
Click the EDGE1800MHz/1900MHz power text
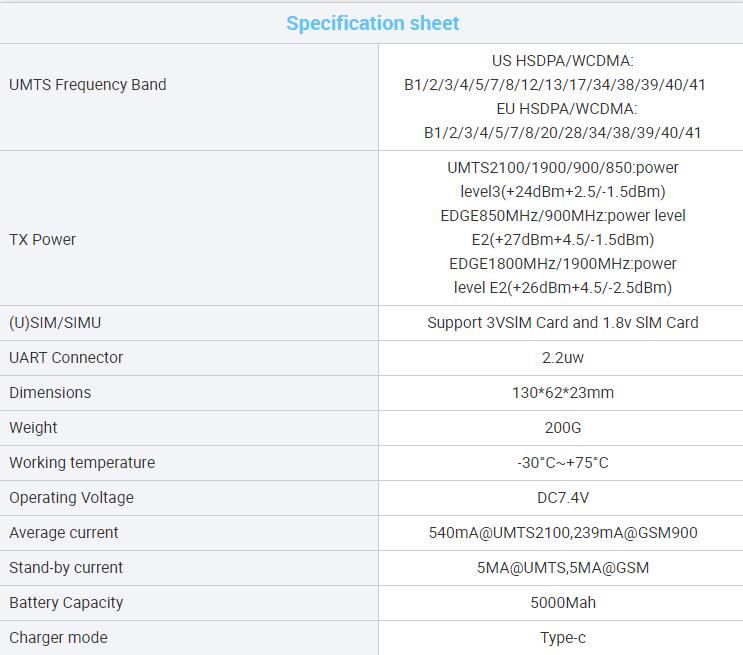pyautogui.click(x=562, y=264)
